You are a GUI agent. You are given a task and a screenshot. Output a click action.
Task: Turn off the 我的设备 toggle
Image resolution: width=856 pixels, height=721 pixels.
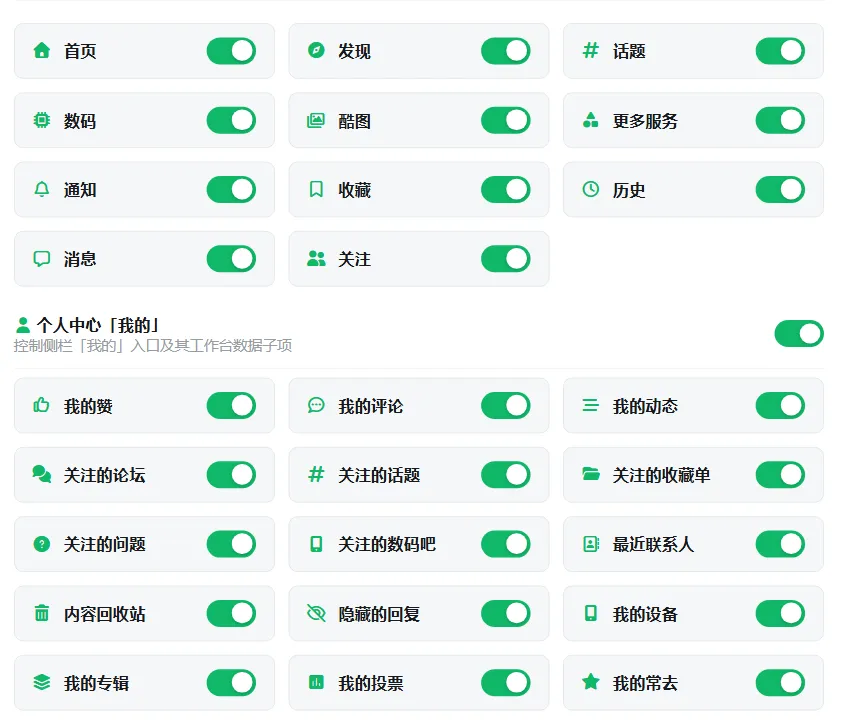click(780, 613)
